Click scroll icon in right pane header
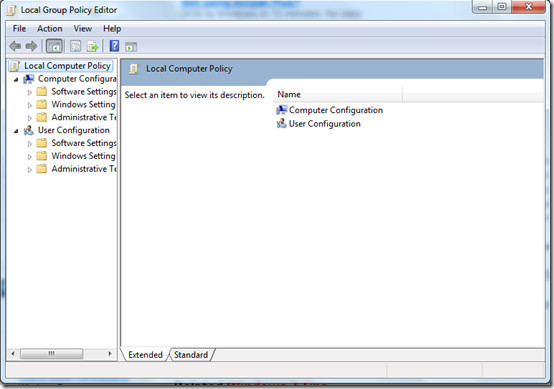Screen dimensions: 554x389 (x=134, y=69)
